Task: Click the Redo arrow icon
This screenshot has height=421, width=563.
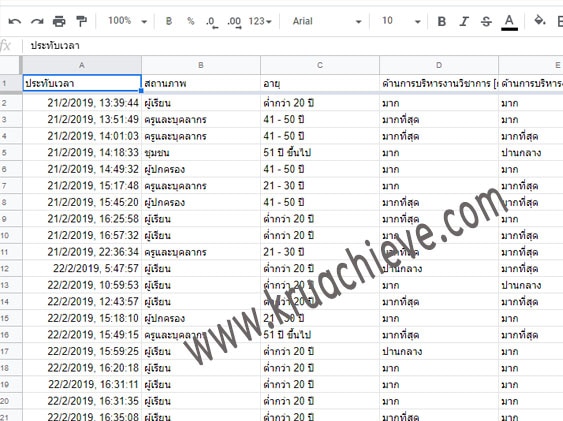Action: pyautogui.click(x=37, y=22)
